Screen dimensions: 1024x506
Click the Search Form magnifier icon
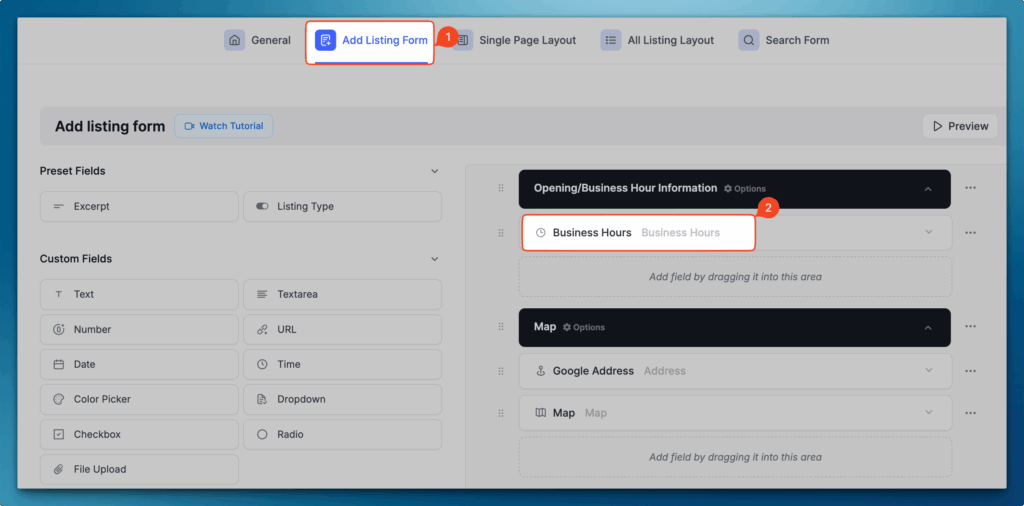tap(749, 41)
